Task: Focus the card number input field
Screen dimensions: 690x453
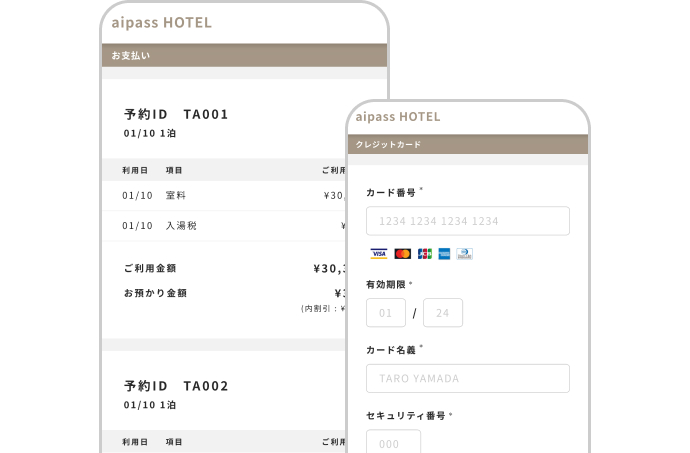Action: pos(467,221)
